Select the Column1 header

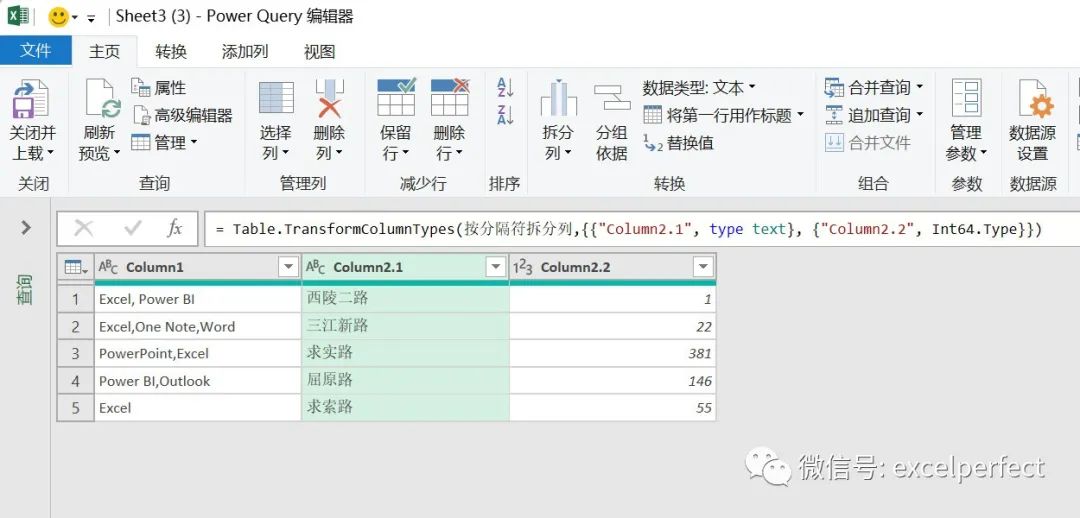pyautogui.click(x=198, y=267)
